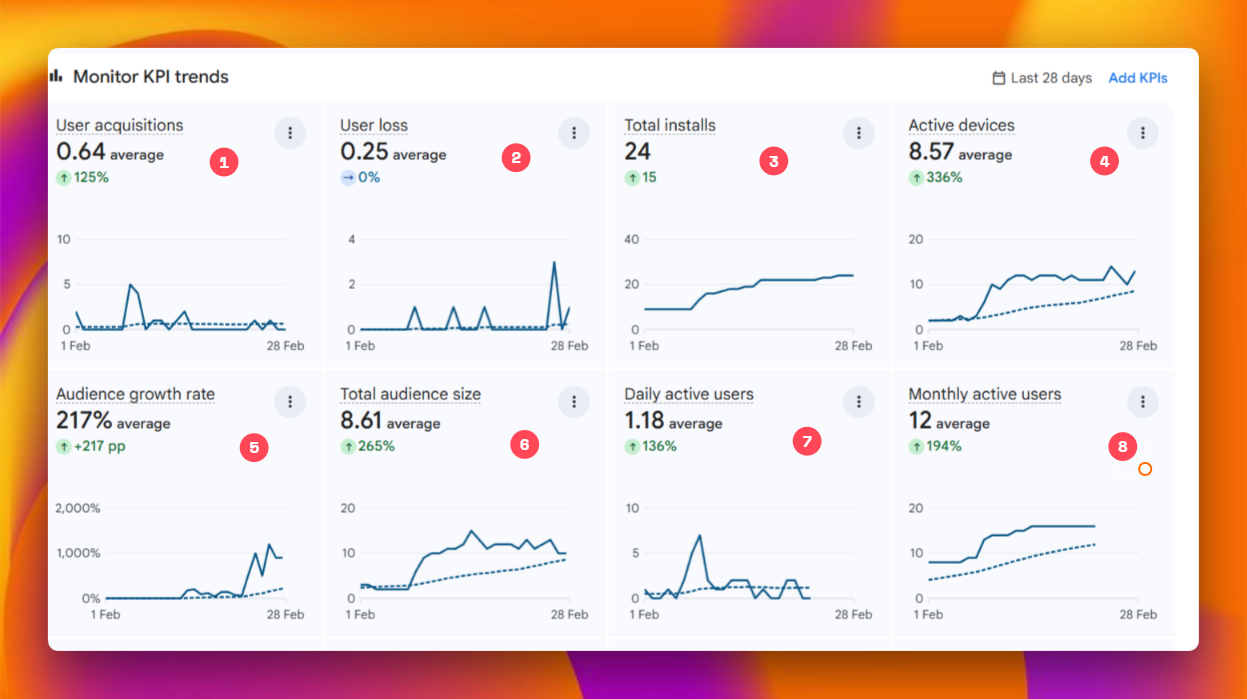The width and height of the screenshot is (1247, 699).
Task: Click the Audience growth rate metric title
Action: coord(135,394)
